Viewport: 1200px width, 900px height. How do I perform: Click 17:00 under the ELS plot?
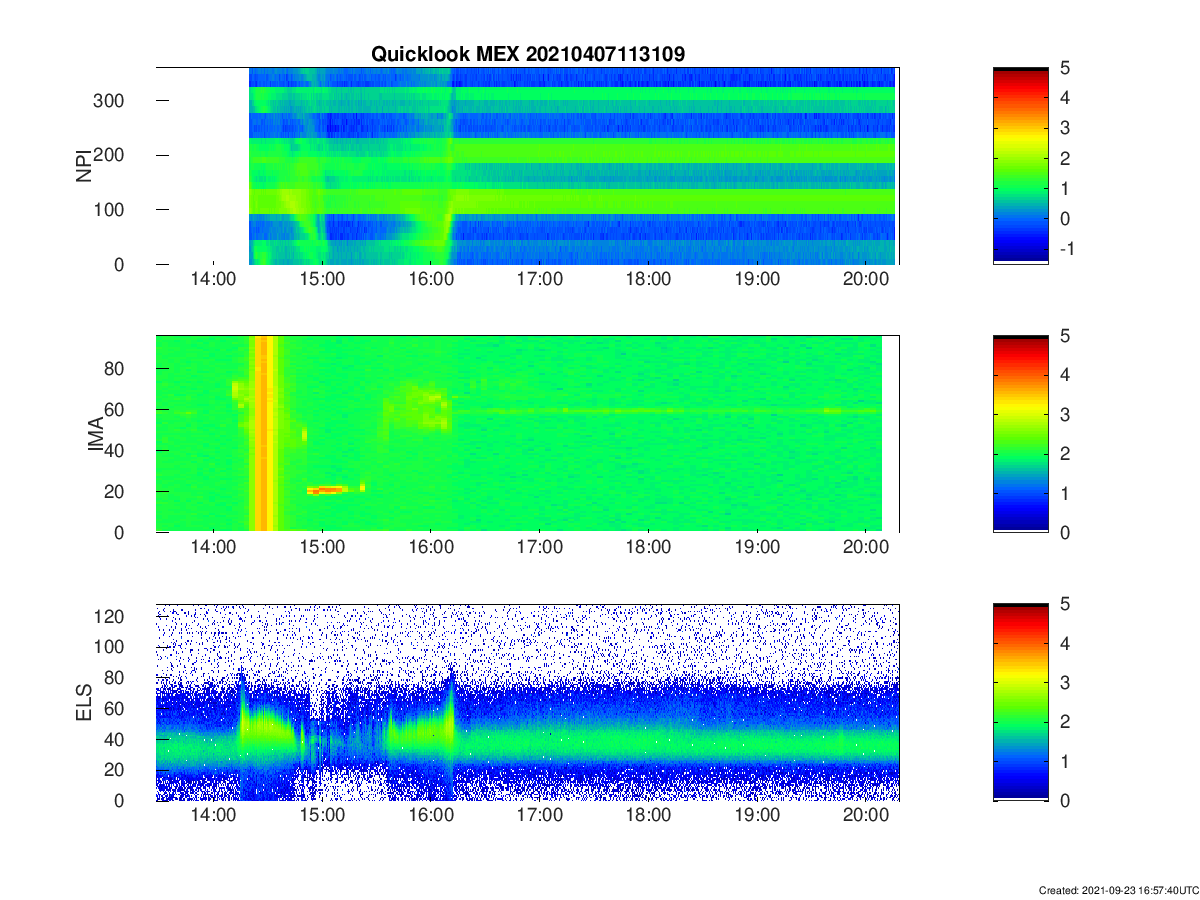540,816
